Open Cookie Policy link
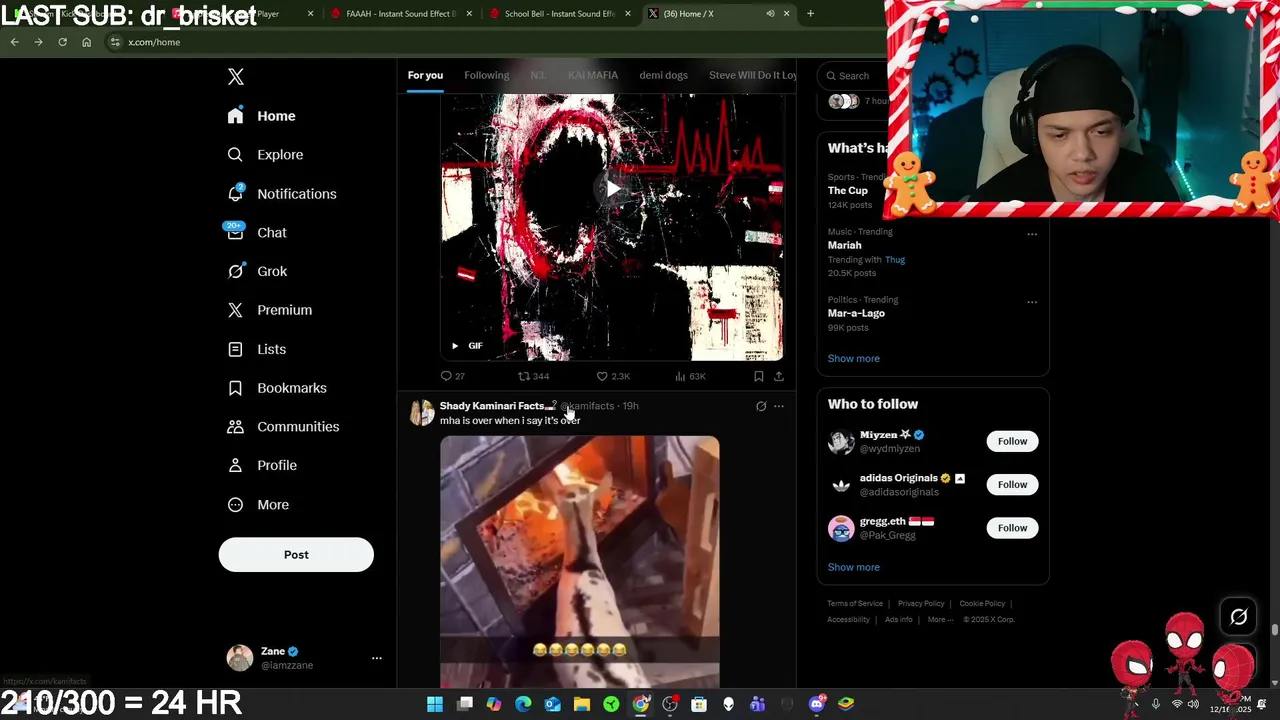 (x=982, y=604)
